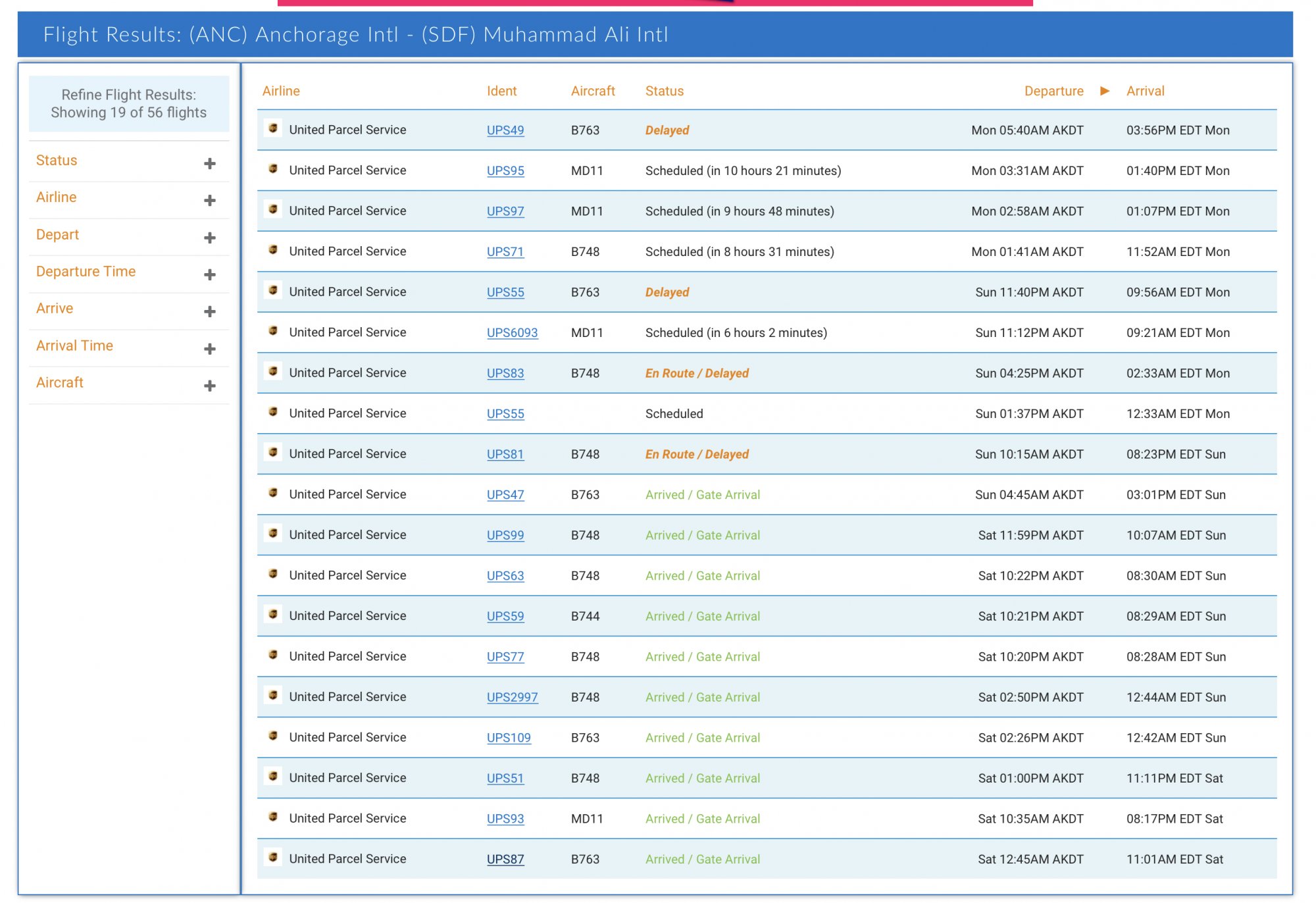
Task: Click the Delayed status for UPS49
Action: click(667, 130)
